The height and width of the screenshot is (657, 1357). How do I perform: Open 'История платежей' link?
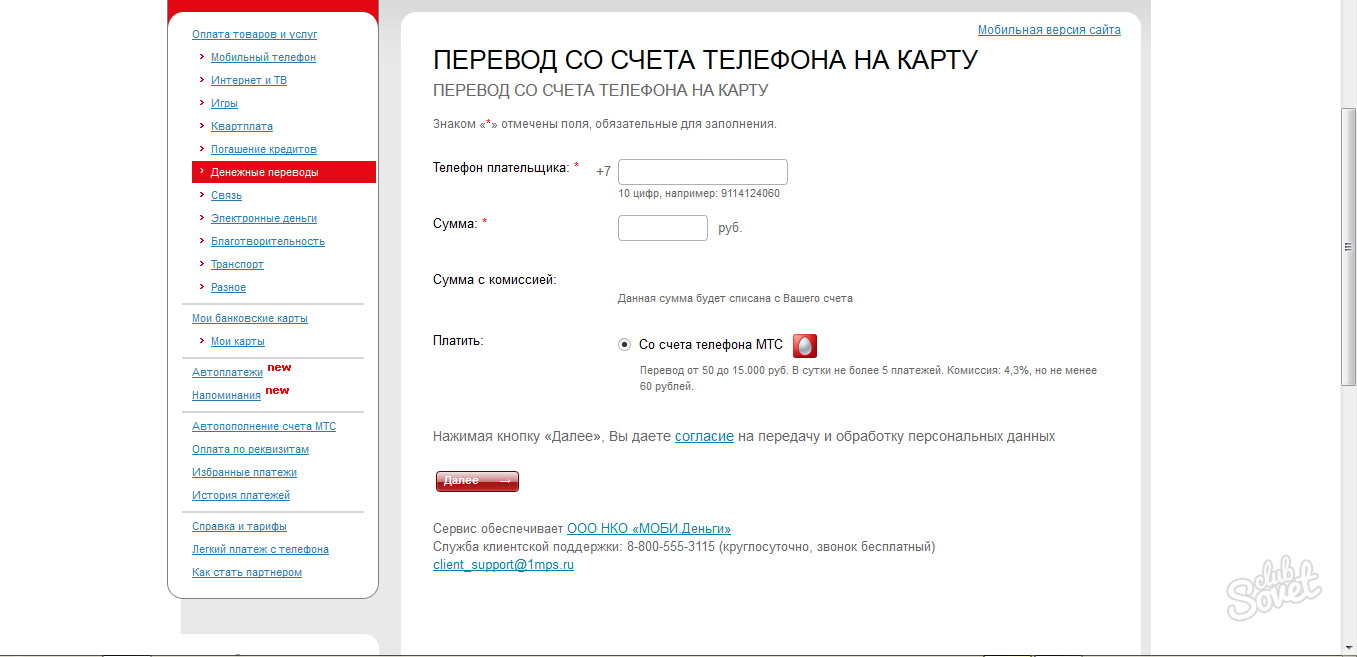(241, 495)
